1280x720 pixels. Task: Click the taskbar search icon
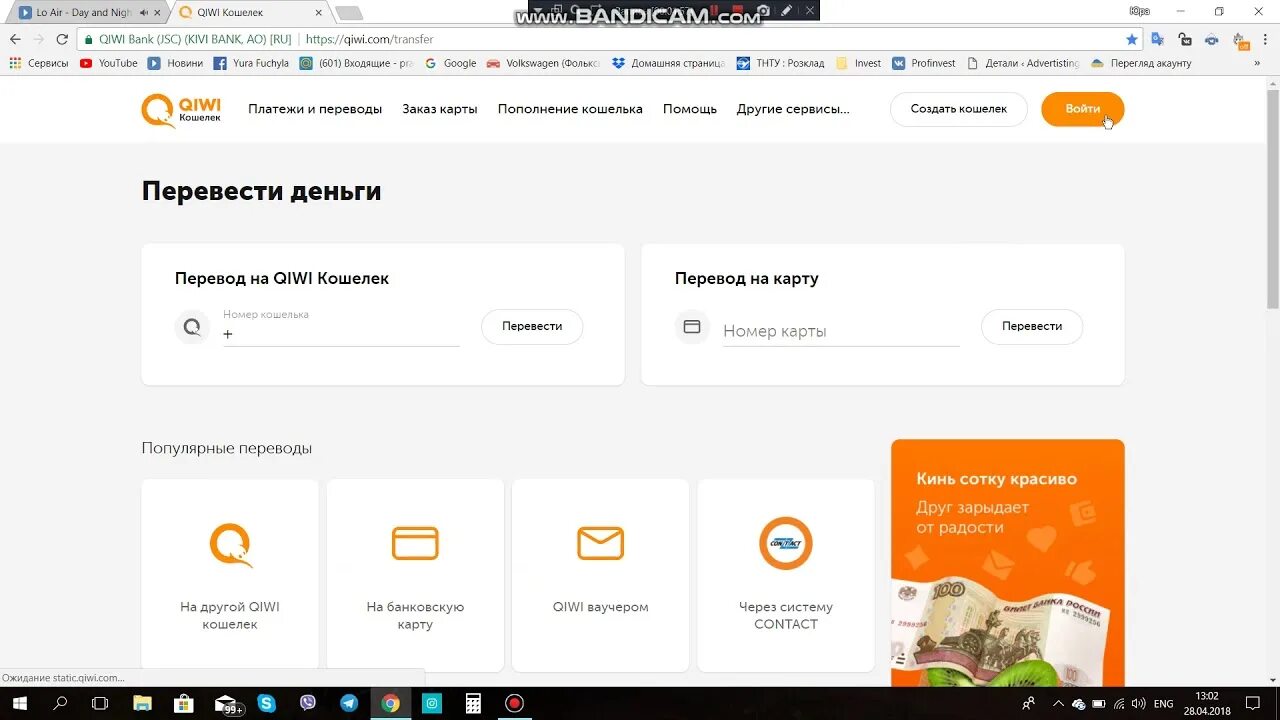tap(60, 703)
